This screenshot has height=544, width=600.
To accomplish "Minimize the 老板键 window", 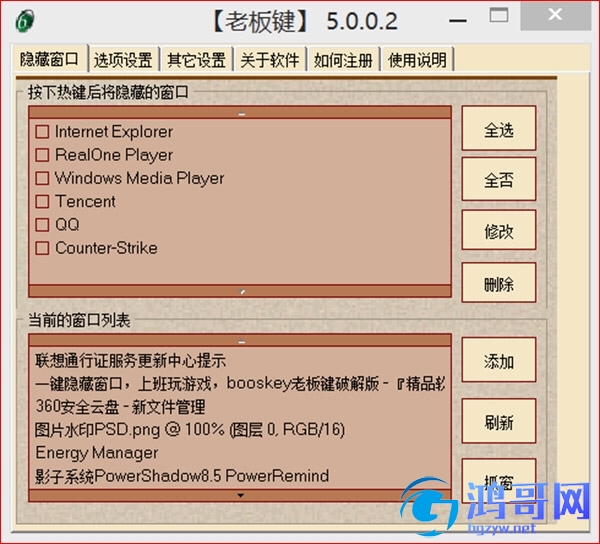I will pyautogui.click(x=458, y=20).
